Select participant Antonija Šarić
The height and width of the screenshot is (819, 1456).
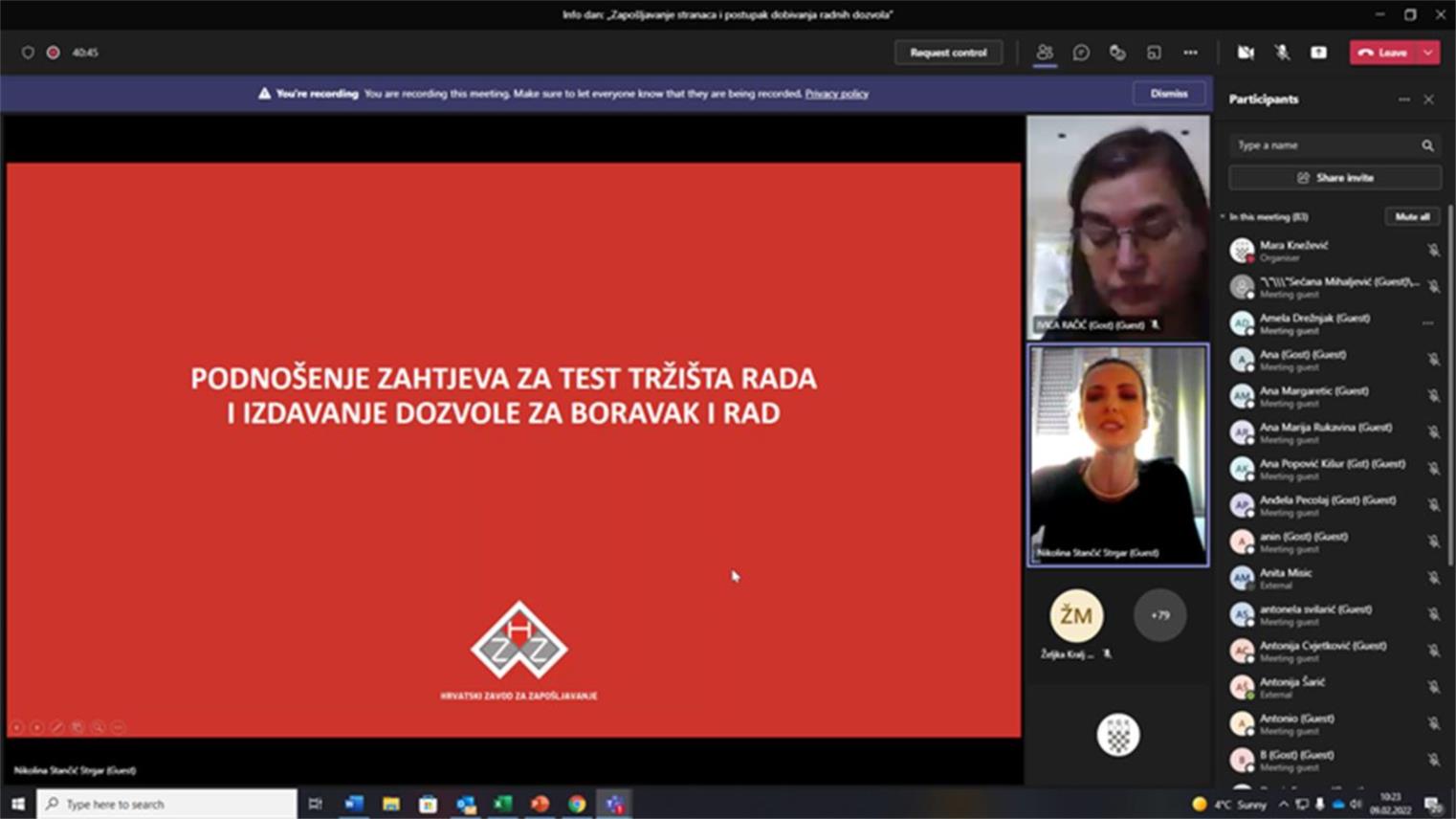1335,687
